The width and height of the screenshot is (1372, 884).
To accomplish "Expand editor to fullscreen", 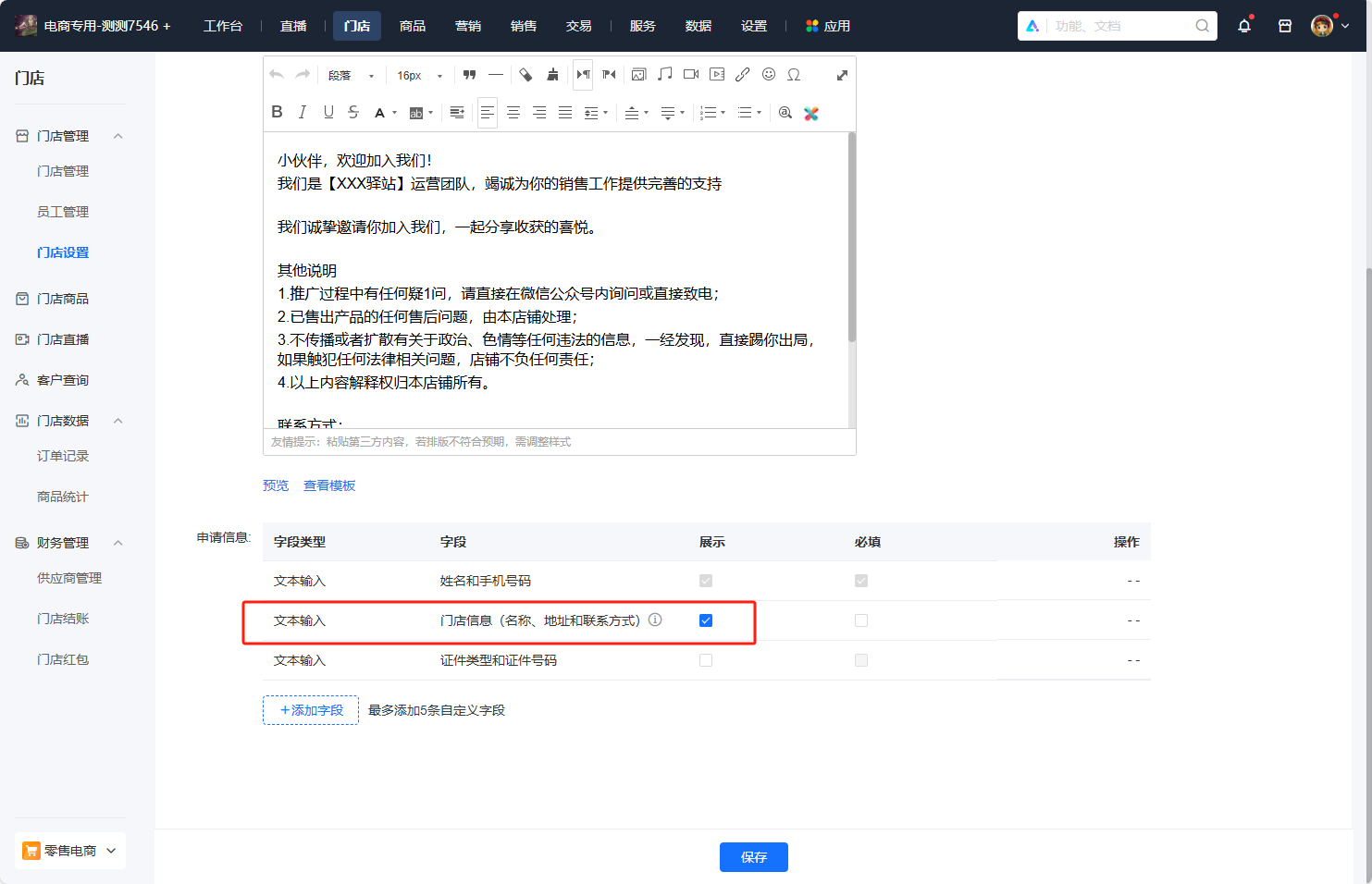I will (x=842, y=76).
